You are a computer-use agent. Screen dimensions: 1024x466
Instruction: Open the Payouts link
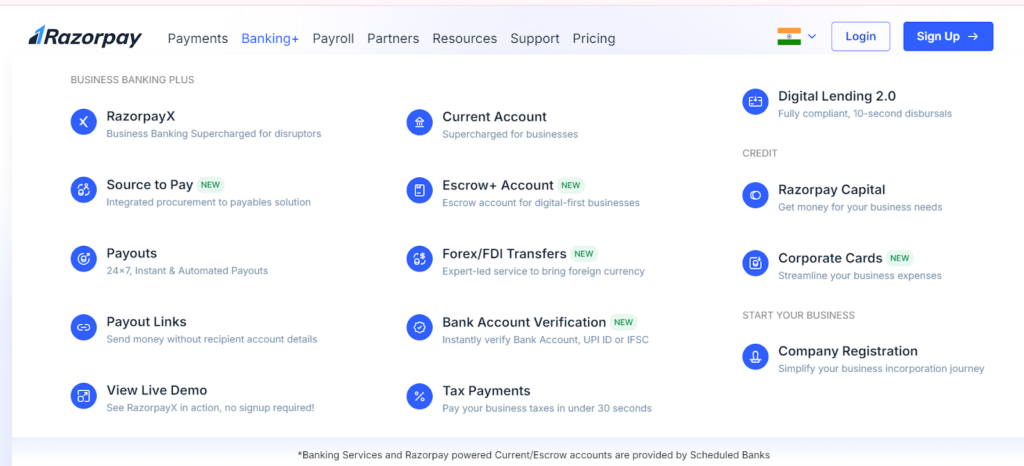pos(132,253)
